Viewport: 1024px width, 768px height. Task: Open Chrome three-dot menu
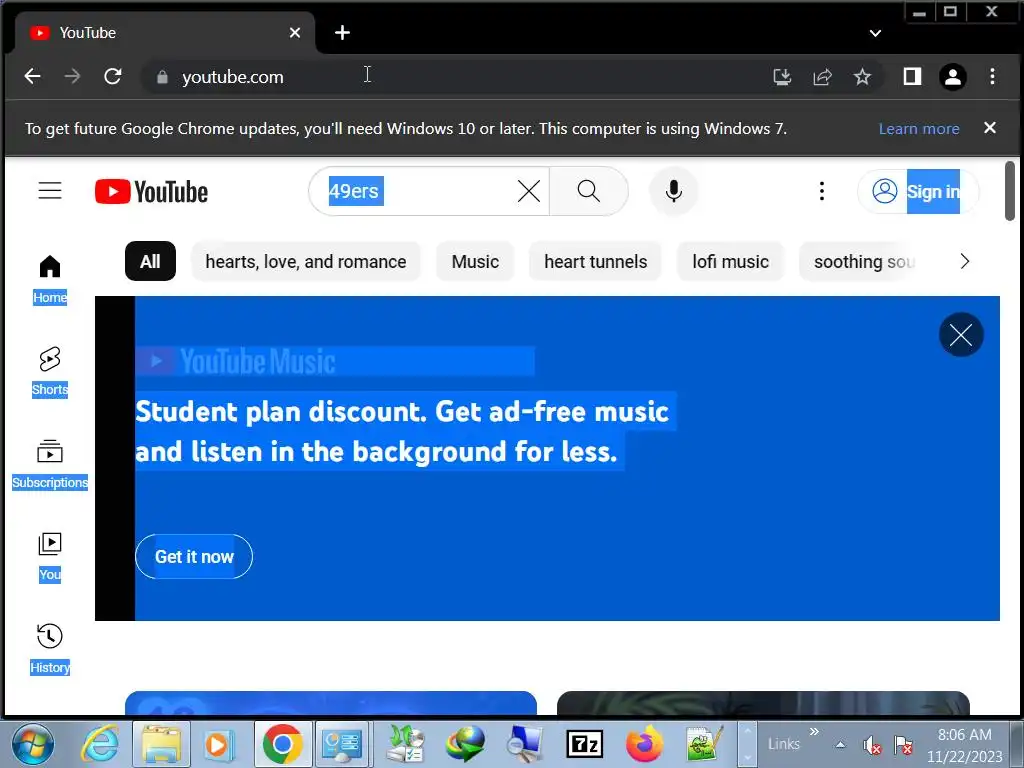992,76
